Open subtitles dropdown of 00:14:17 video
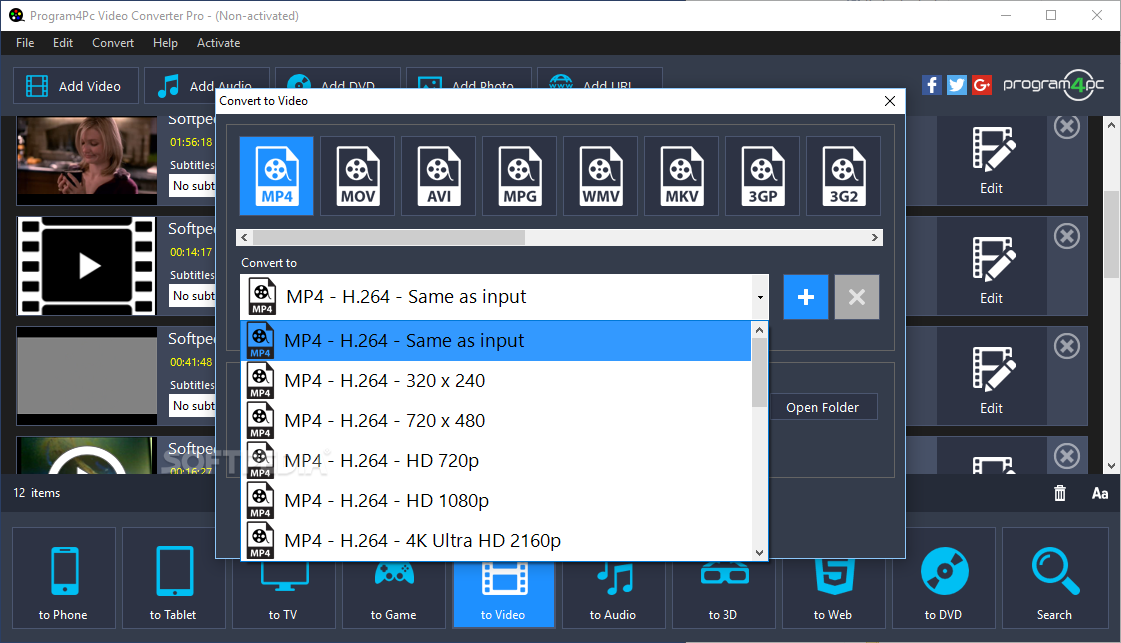The image size is (1121, 643). 193,295
